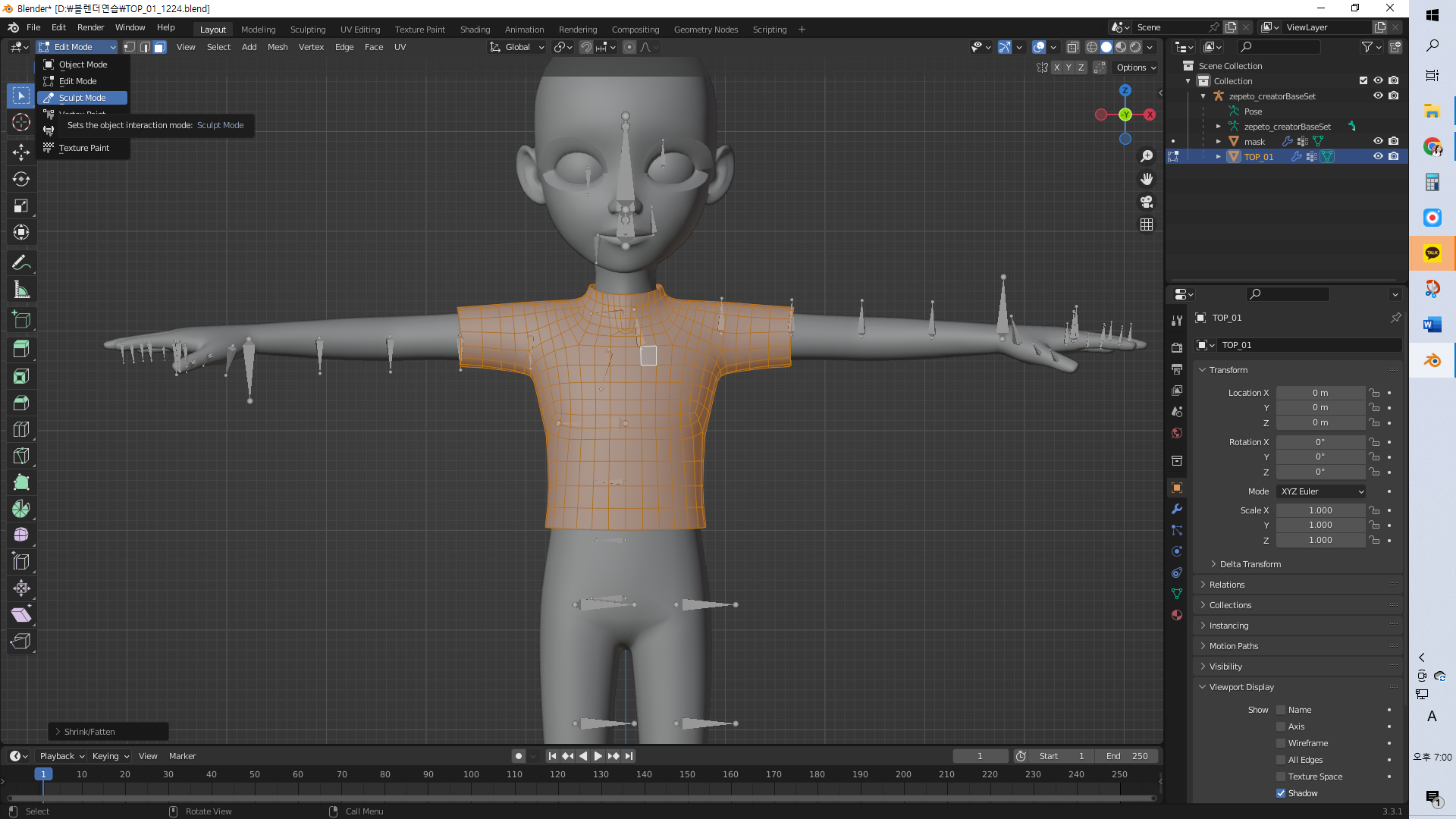Open the Options dropdown
Viewport: 1456px width, 819px height.
pos(1136,67)
